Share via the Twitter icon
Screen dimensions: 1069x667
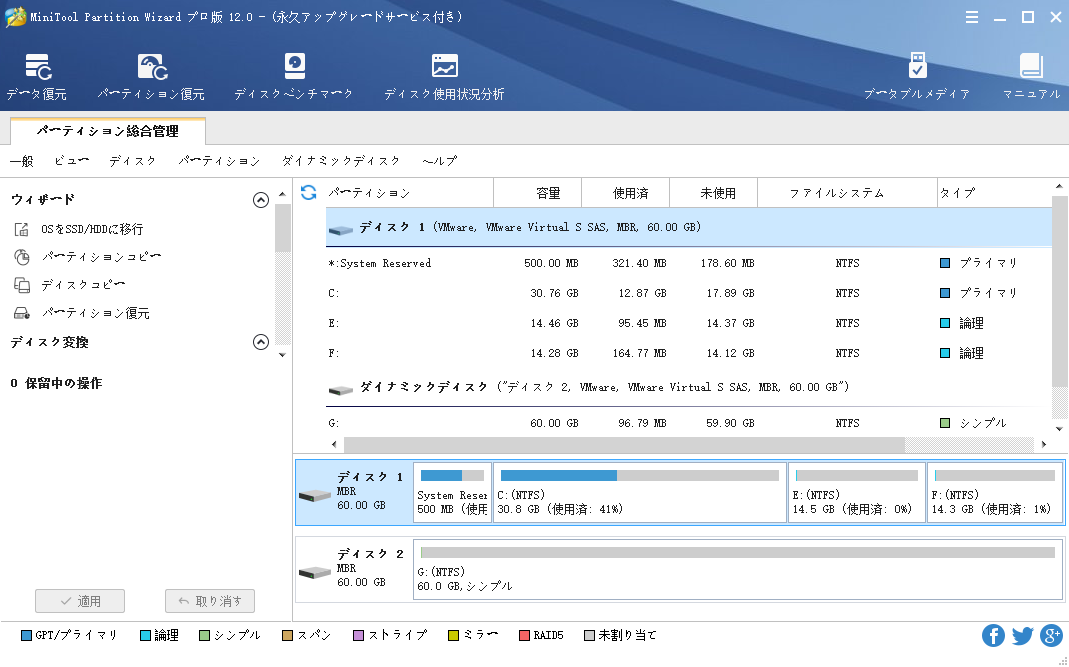[x=1022, y=635]
